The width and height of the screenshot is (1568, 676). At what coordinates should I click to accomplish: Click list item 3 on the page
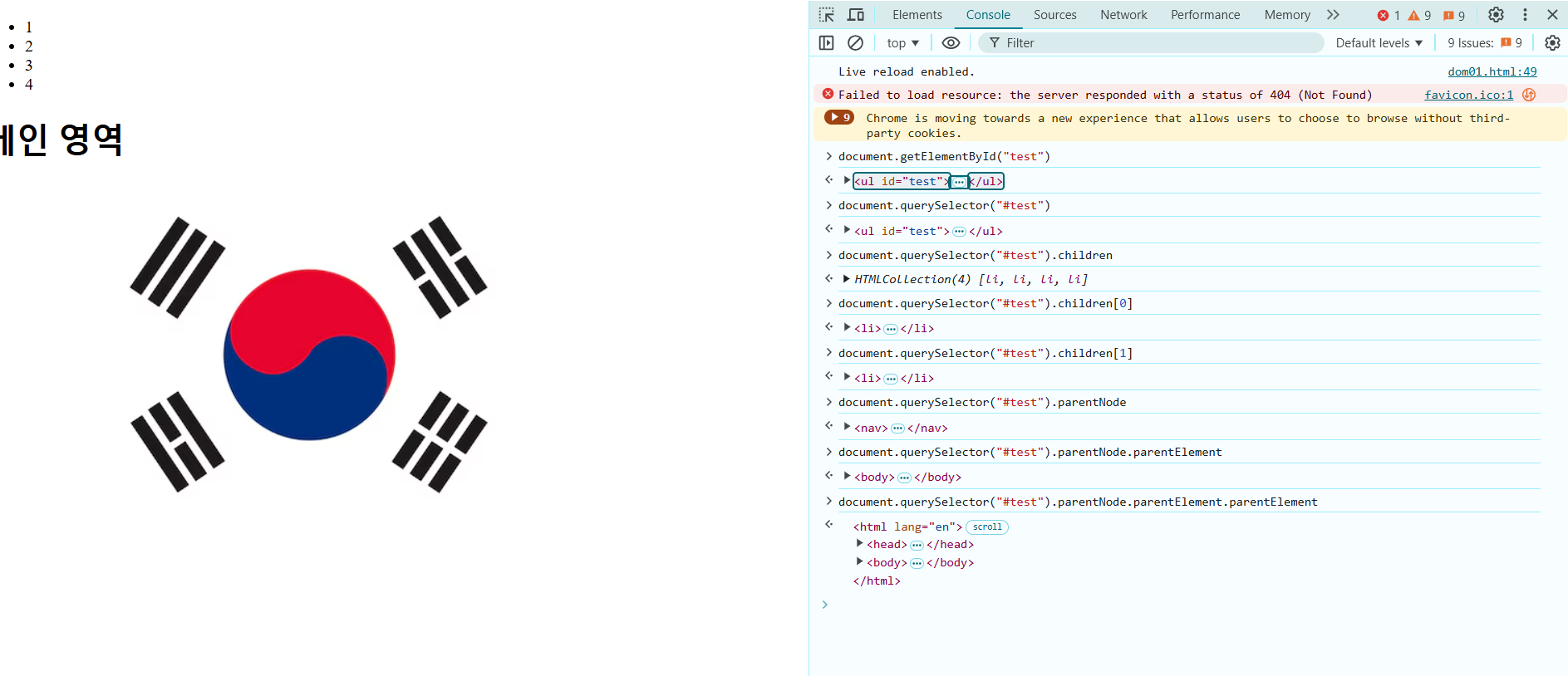click(28, 66)
